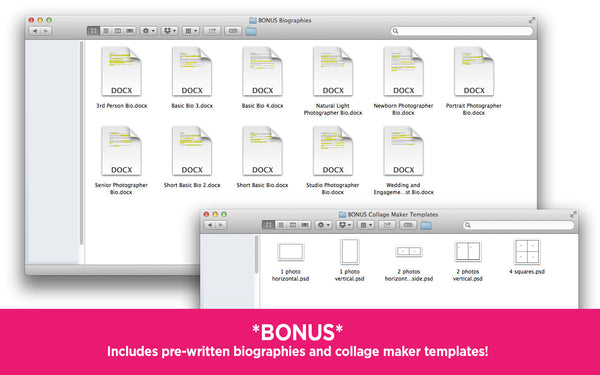Click '1 photo vertical.psd' file name label
This screenshot has height=375, width=600.
click(x=349, y=275)
